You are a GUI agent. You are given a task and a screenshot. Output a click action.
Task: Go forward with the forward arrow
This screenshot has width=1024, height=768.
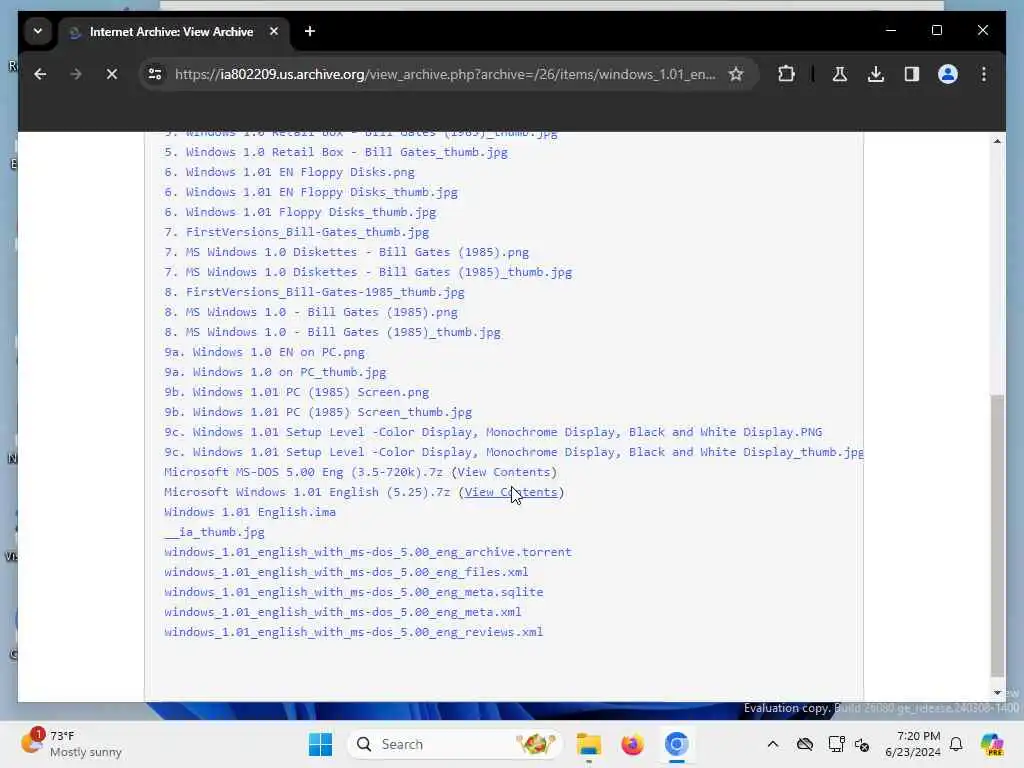76,74
